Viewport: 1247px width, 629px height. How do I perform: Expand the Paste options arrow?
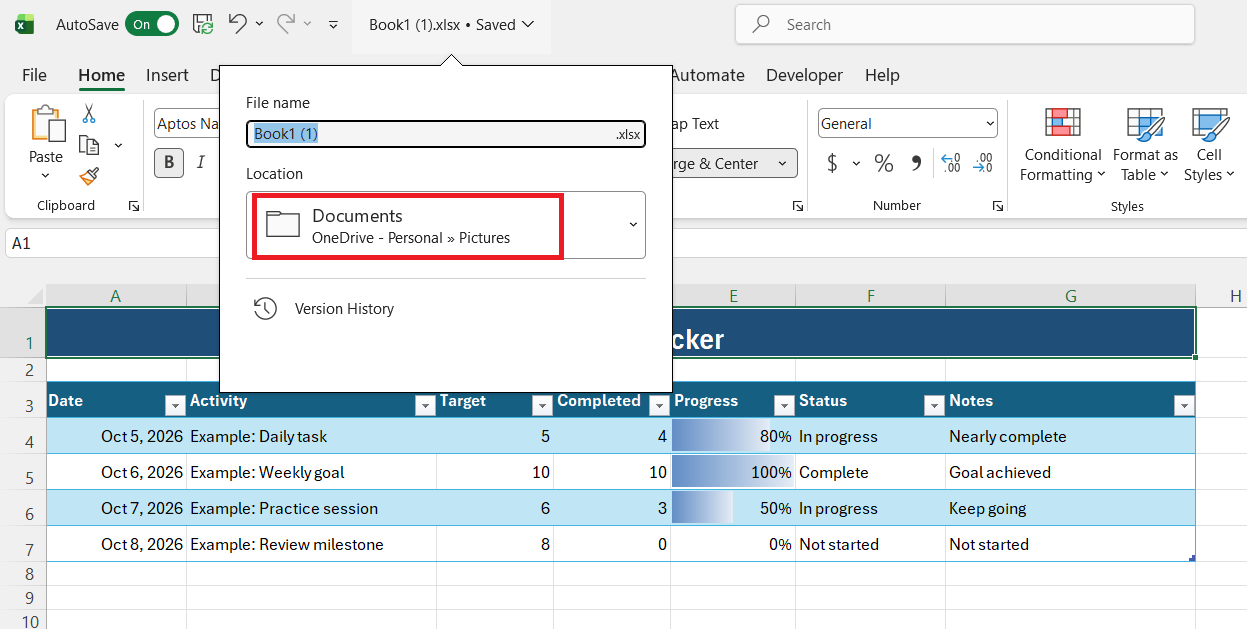coord(46,176)
